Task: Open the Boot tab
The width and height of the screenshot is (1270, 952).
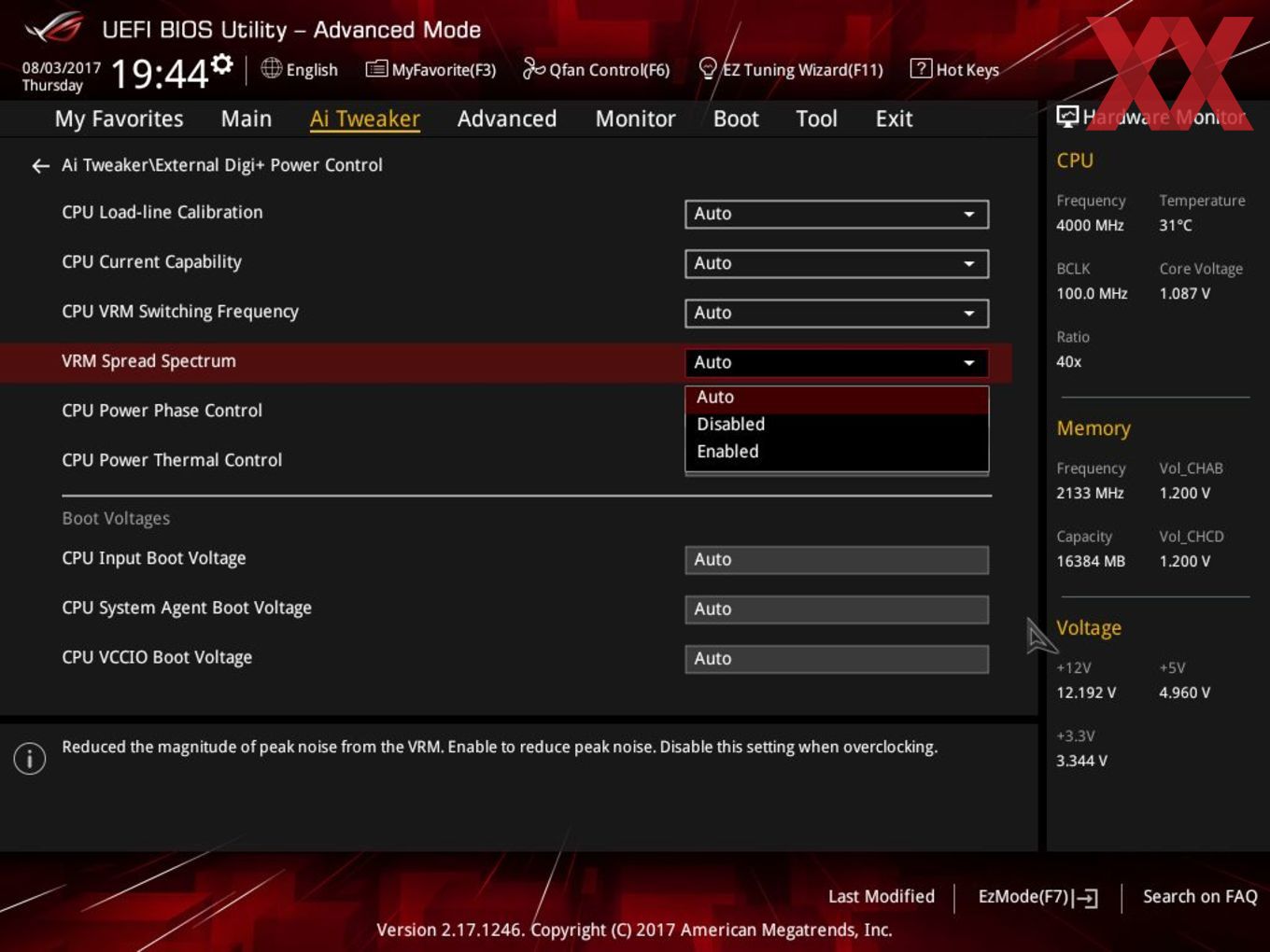Action: pos(736,119)
